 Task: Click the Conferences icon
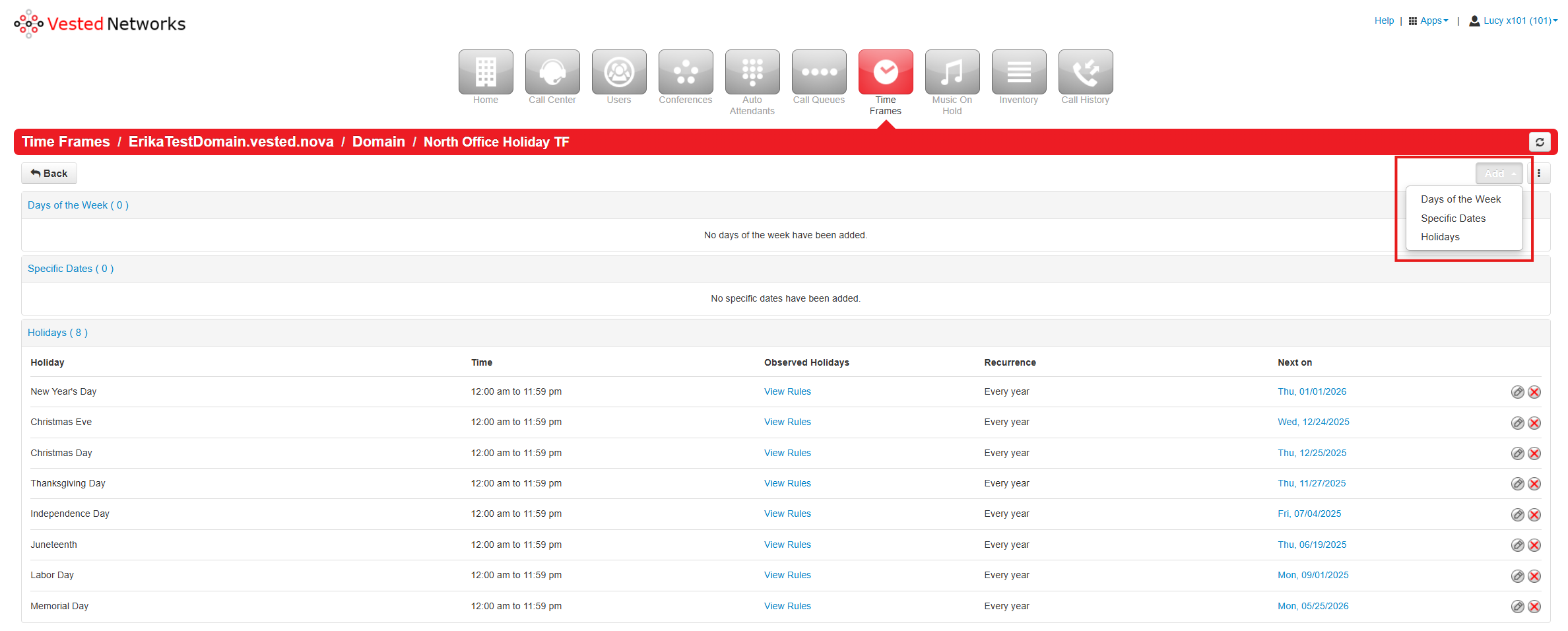(685, 73)
